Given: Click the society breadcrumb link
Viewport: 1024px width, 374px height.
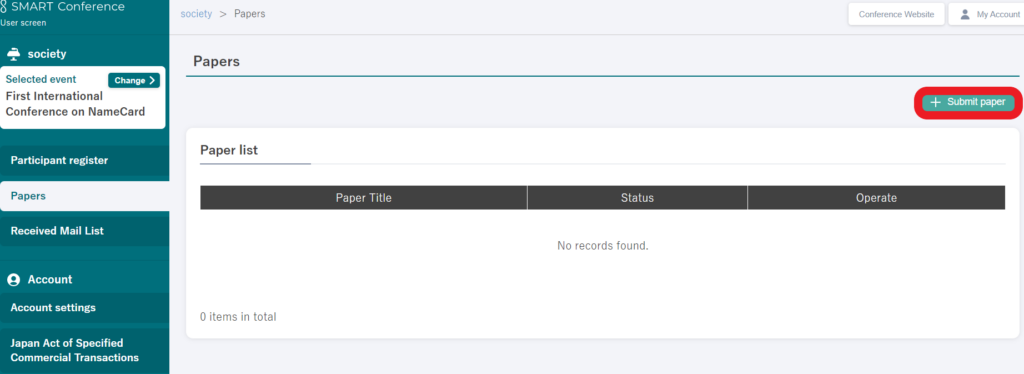Looking at the screenshot, I should (197, 14).
